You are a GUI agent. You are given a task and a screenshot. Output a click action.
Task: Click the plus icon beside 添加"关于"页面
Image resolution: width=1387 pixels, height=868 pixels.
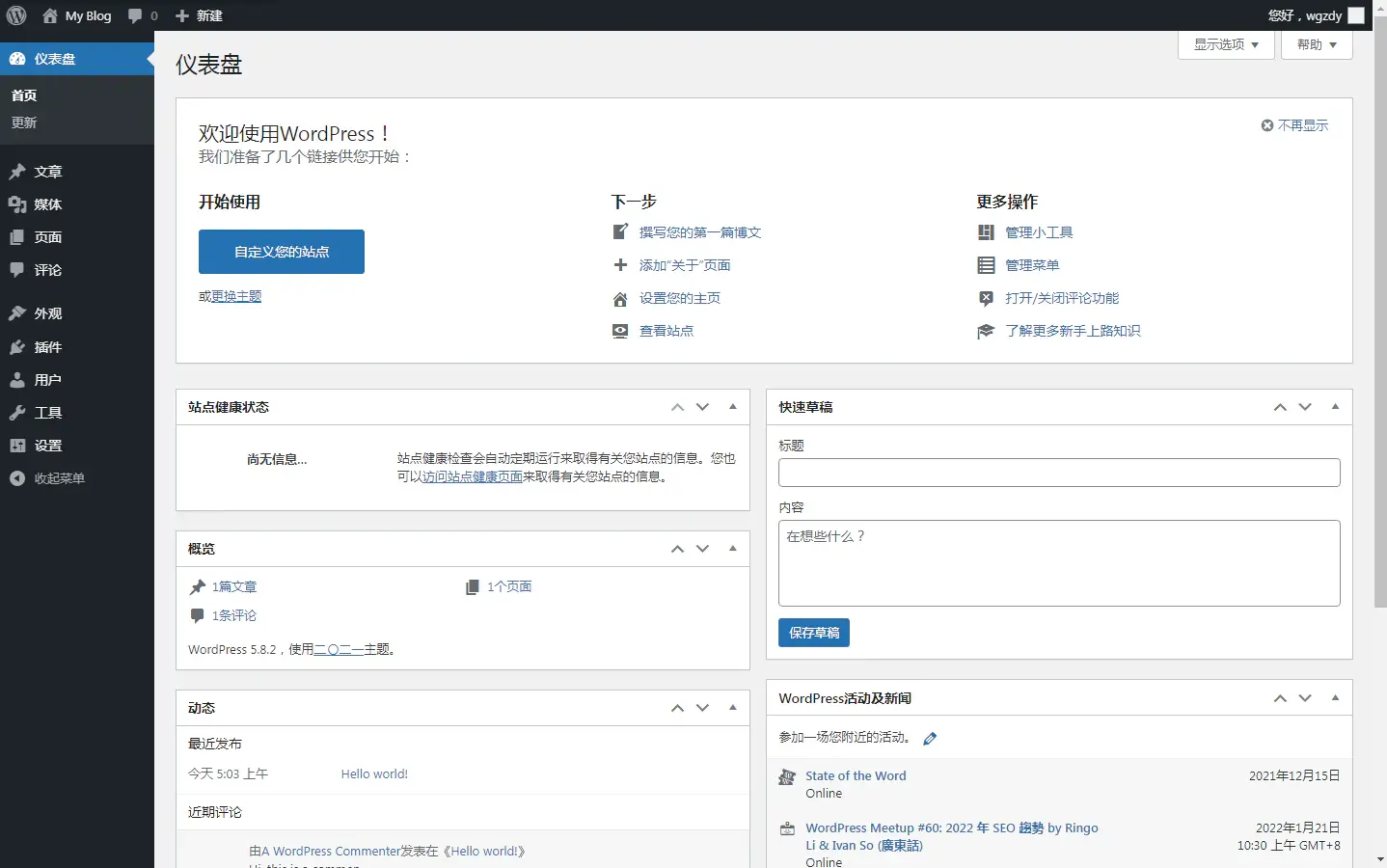coord(620,264)
